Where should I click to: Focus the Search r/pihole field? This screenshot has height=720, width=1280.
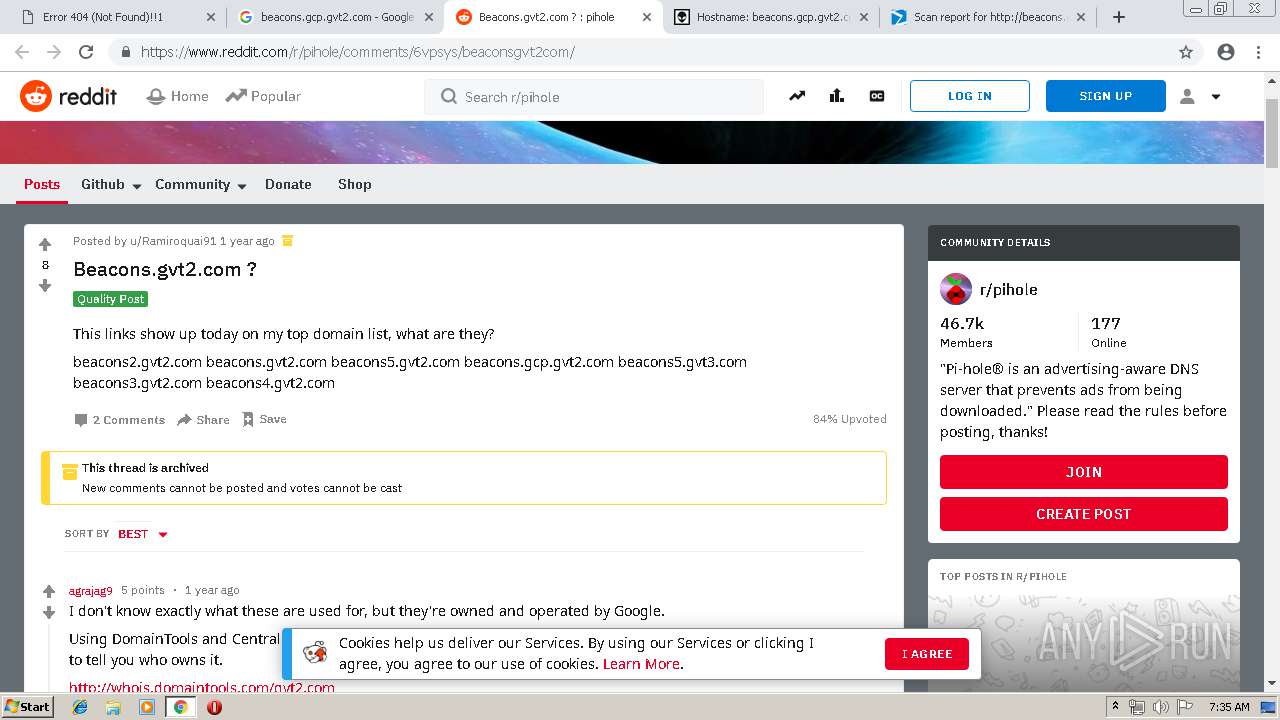(594, 97)
